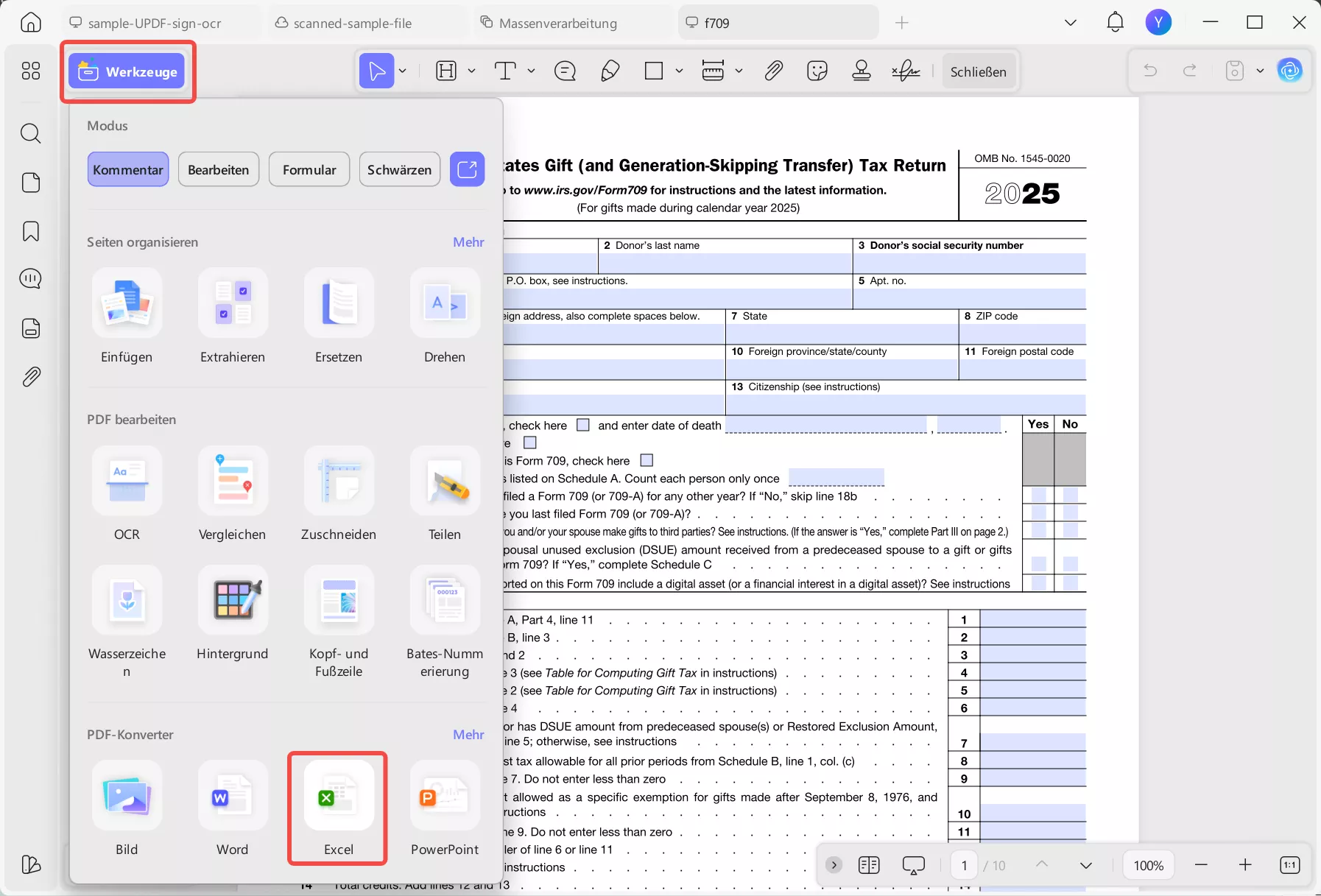Convert PDF to Excel

339,809
